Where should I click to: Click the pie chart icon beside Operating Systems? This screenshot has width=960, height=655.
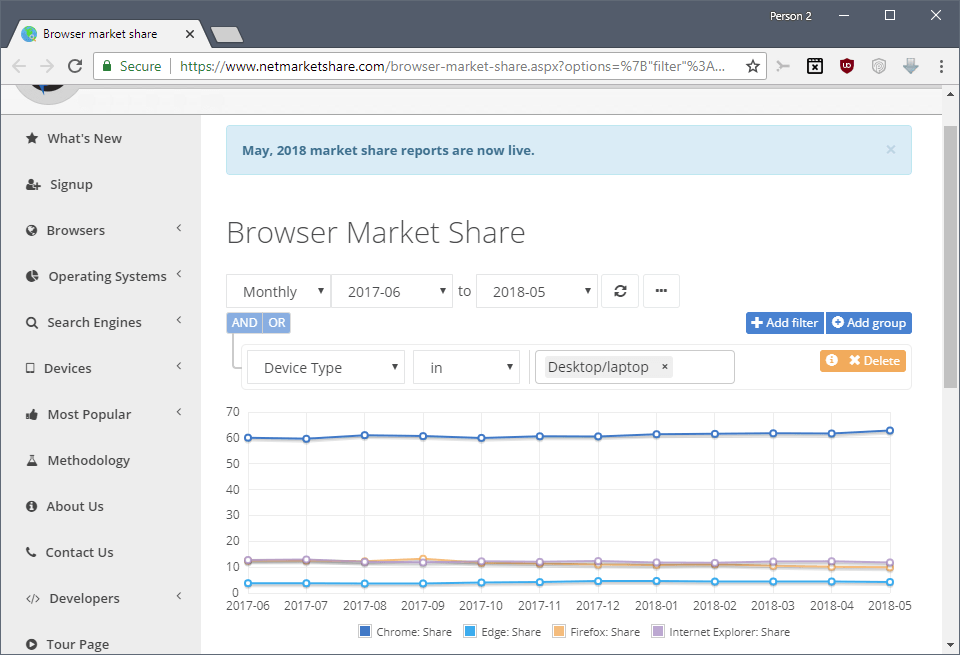32,276
